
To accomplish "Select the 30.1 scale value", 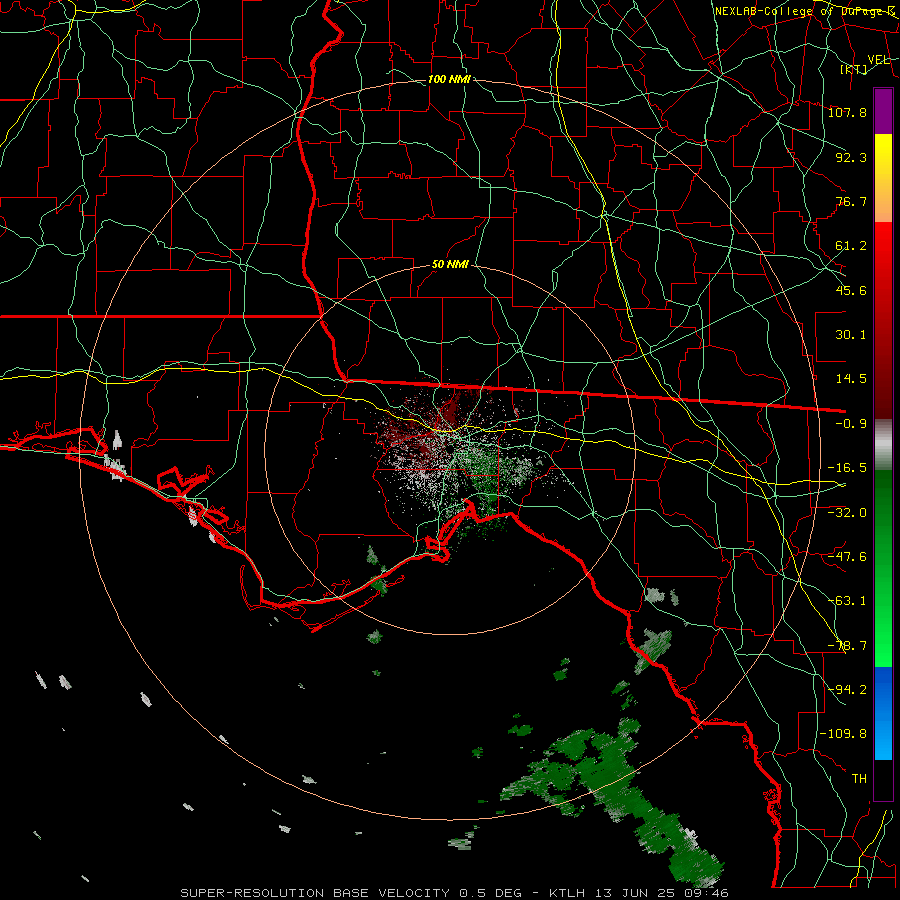I will [851, 335].
